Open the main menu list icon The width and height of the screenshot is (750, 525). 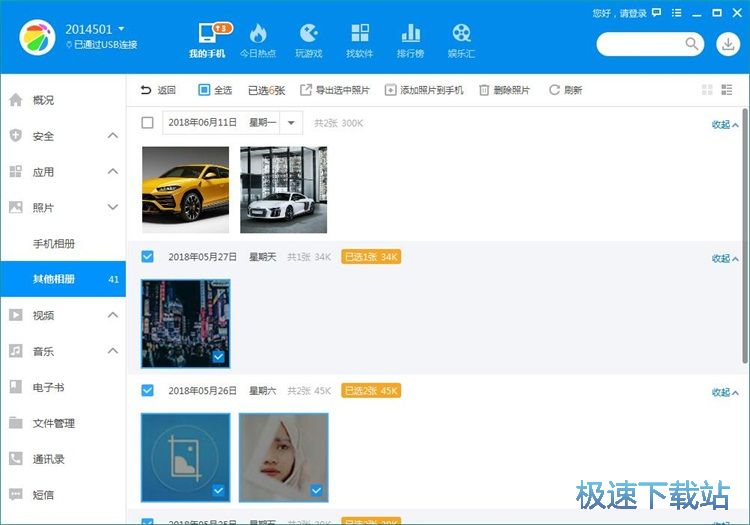point(676,13)
